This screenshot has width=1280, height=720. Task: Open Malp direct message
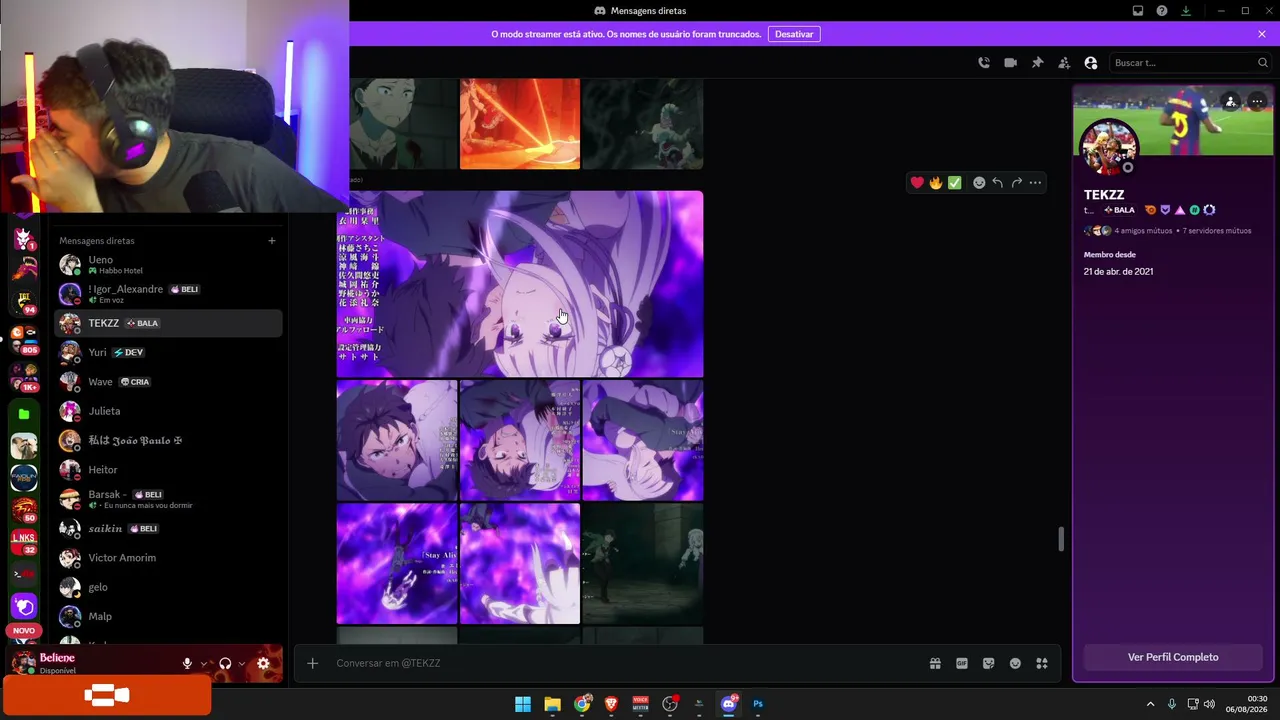[x=168, y=616]
